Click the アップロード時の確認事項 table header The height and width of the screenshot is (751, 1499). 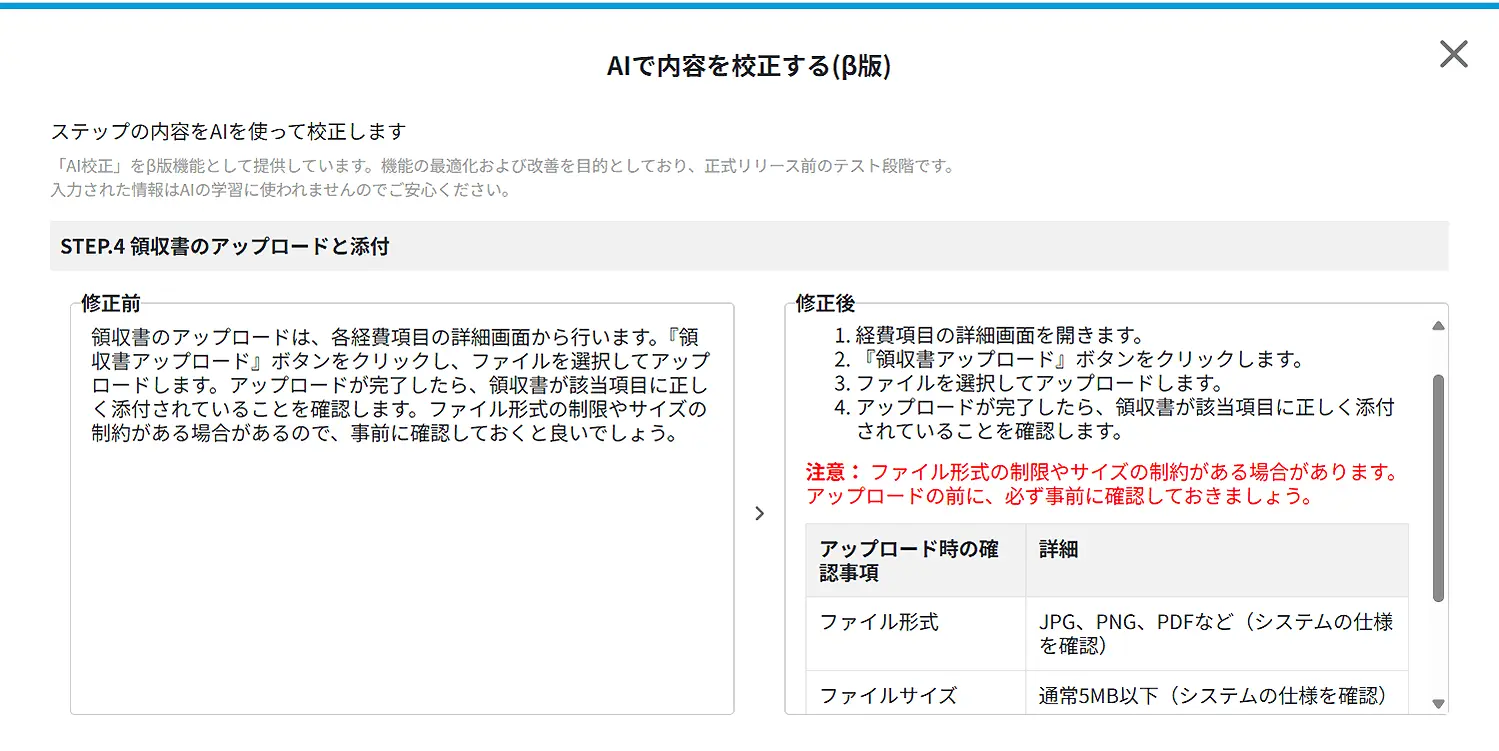pos(912,560)
